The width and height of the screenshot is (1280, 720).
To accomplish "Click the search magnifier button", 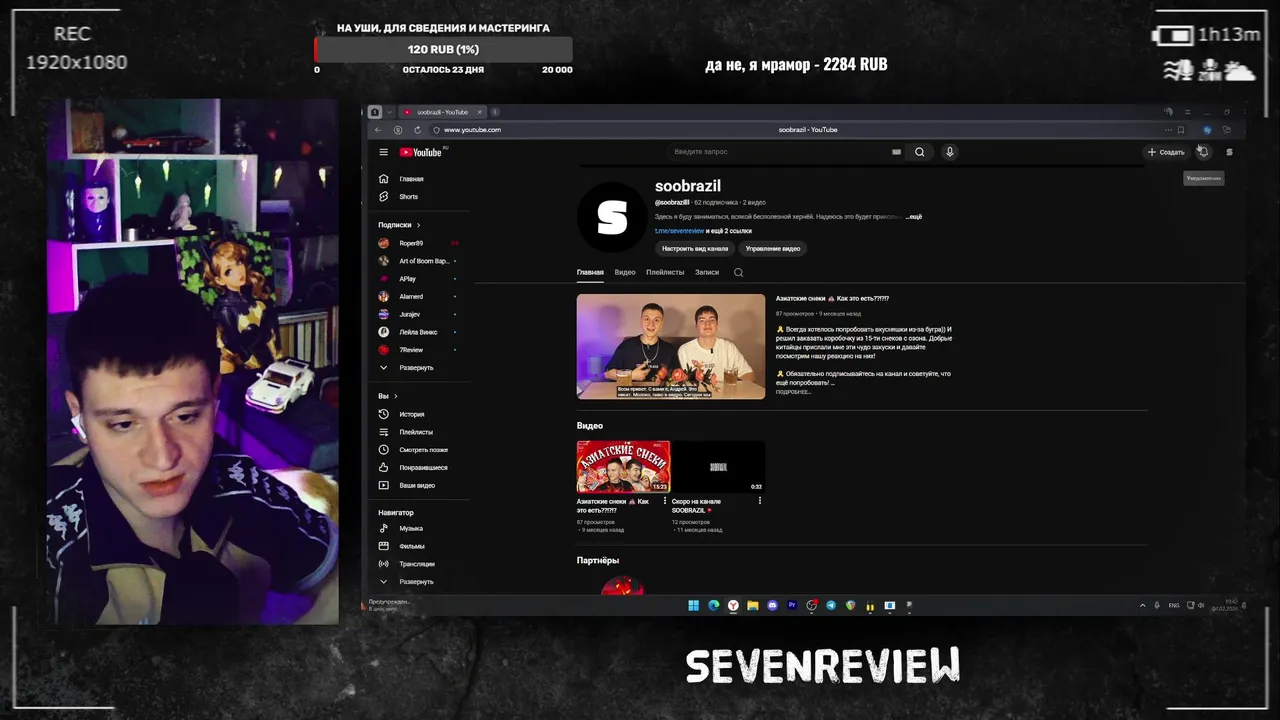I will 919,152.
